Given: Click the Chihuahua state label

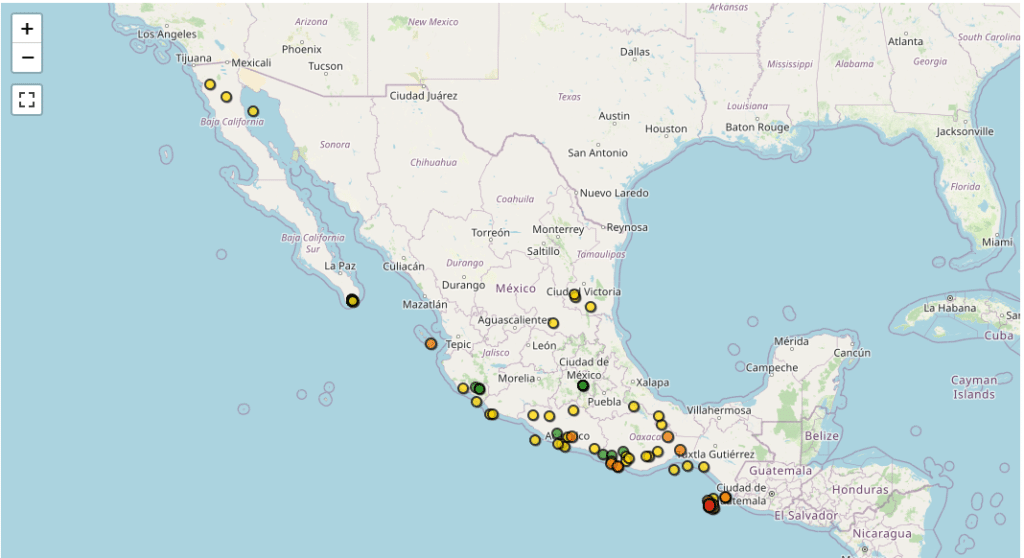Looking at the screenshot, I should tap(434, 162).
